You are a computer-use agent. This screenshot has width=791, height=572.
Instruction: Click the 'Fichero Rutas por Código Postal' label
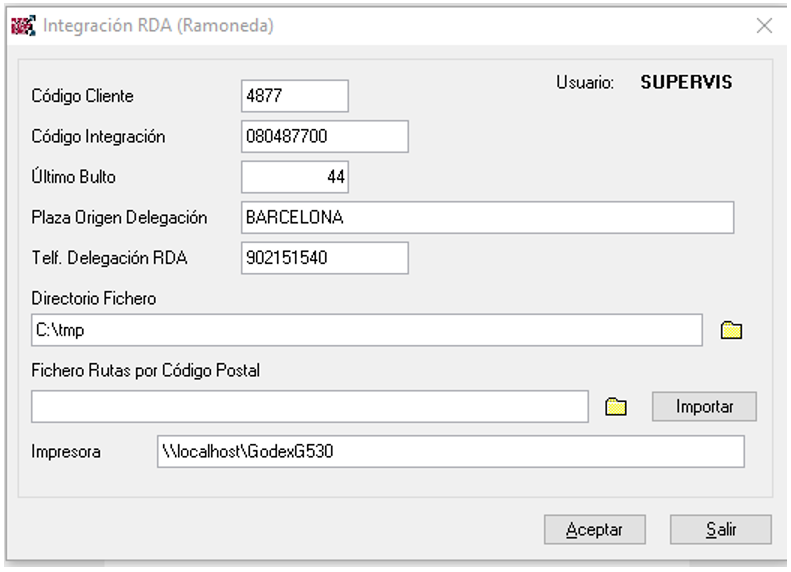pyautogui.click(x=145, y=370)
